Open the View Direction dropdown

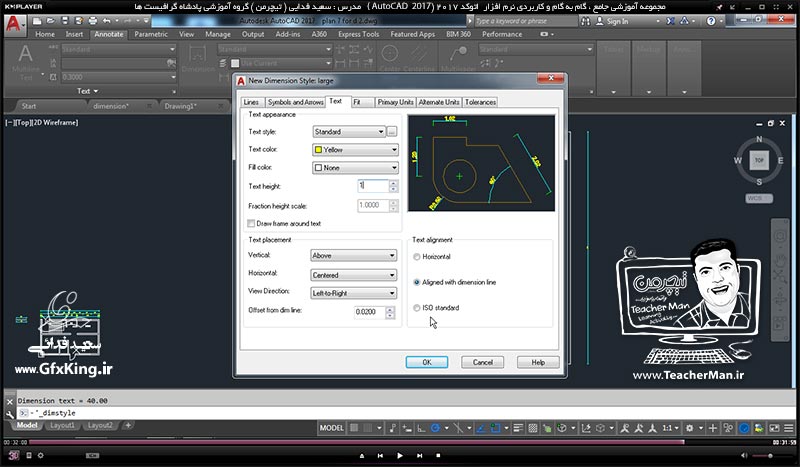(x=354, y=293)
